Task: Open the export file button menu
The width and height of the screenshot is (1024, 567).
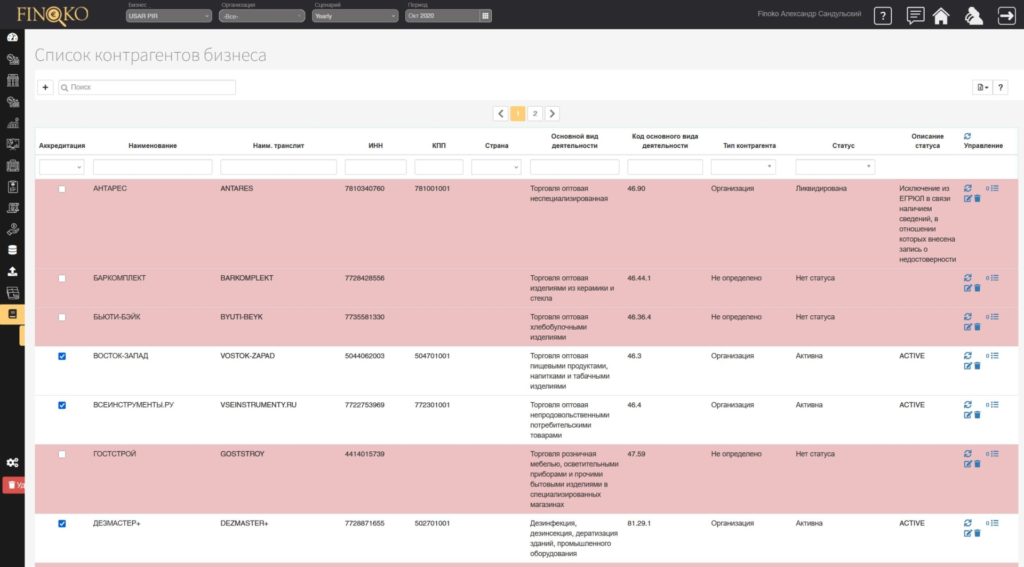Action: [981, 88]
